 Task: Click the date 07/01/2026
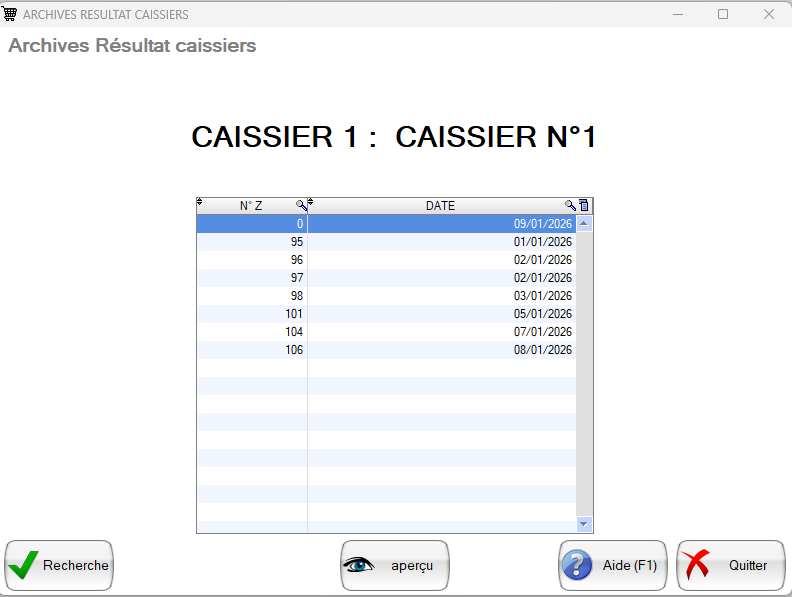pyautogui.click(x=542, y=332)
